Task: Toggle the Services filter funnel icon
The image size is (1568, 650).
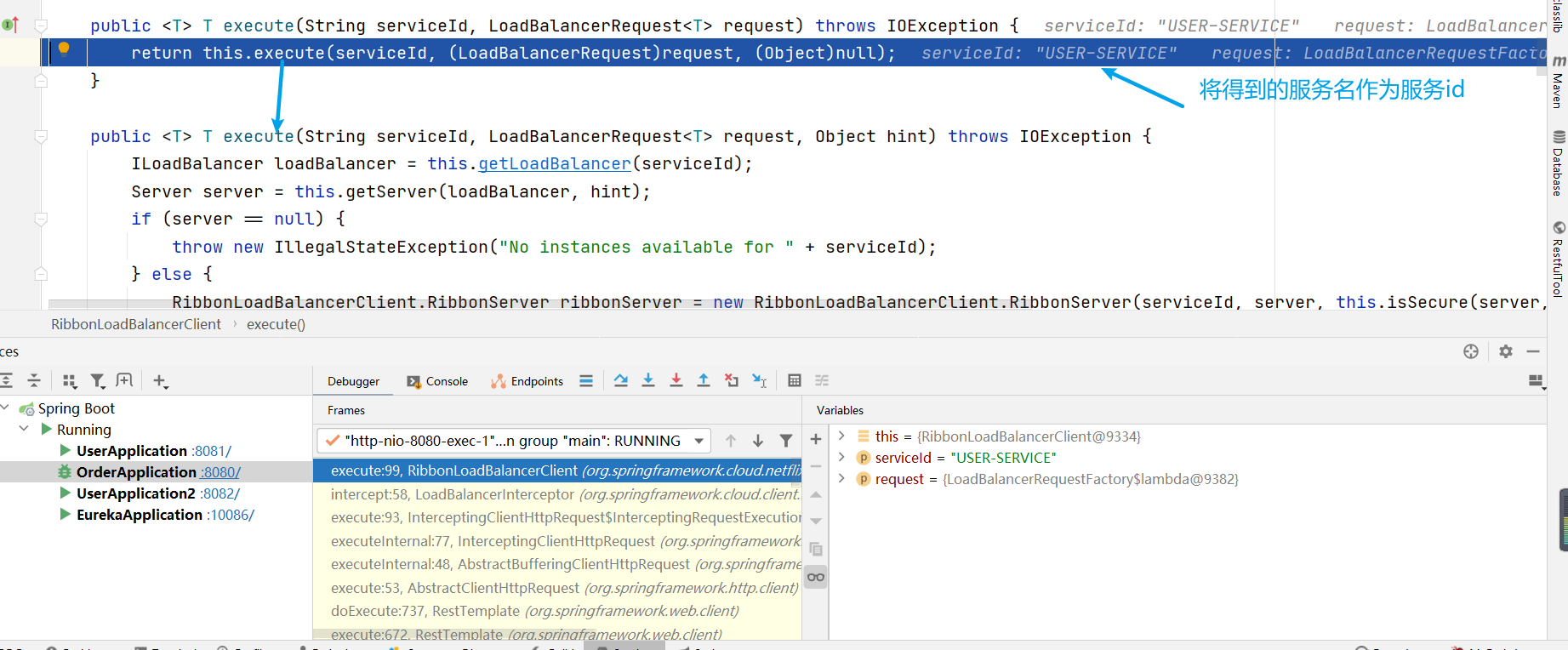Action: click(98, 380)
